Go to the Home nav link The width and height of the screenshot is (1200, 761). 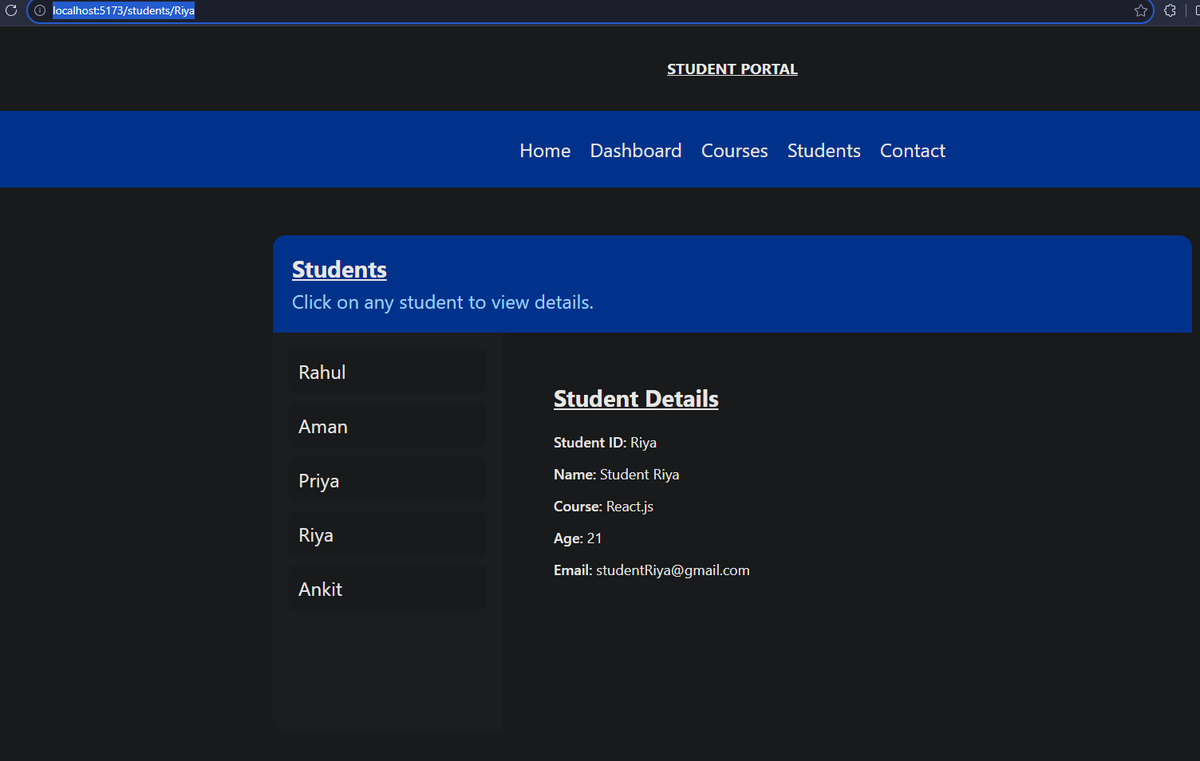(545, 150)
